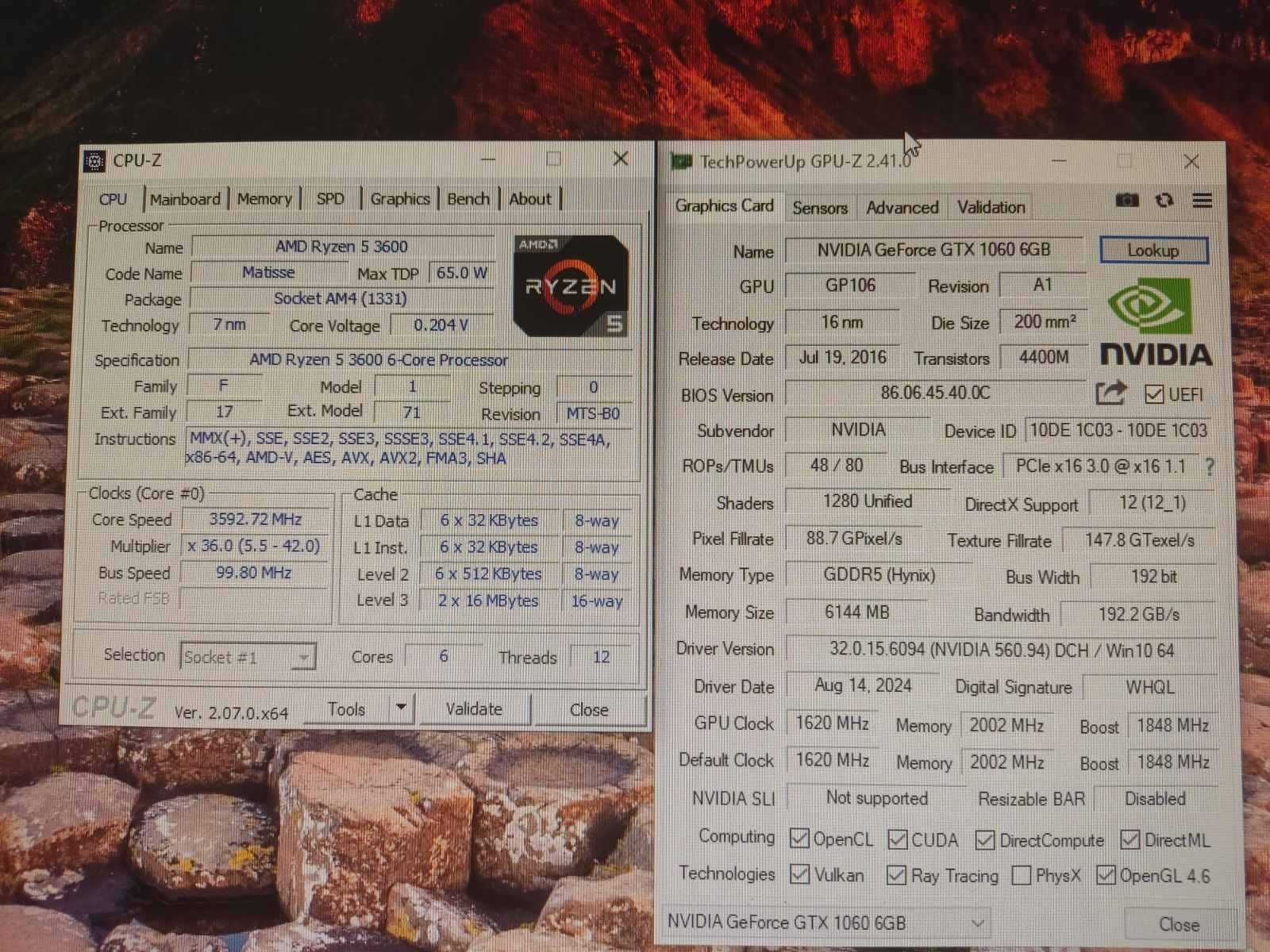Click the Level 3 cache value 2 x 16 MBytes

coord(488,601)
